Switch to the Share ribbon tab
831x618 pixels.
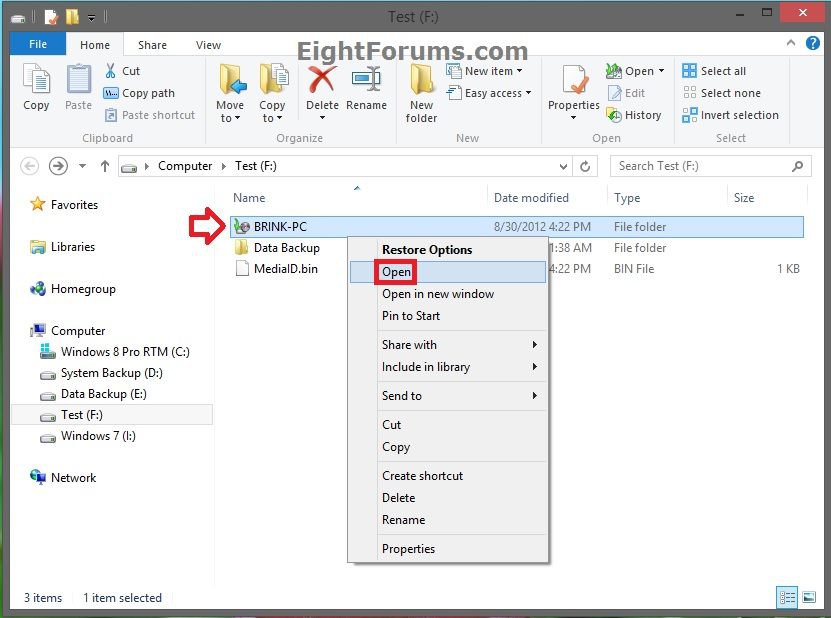pos(152,45)
